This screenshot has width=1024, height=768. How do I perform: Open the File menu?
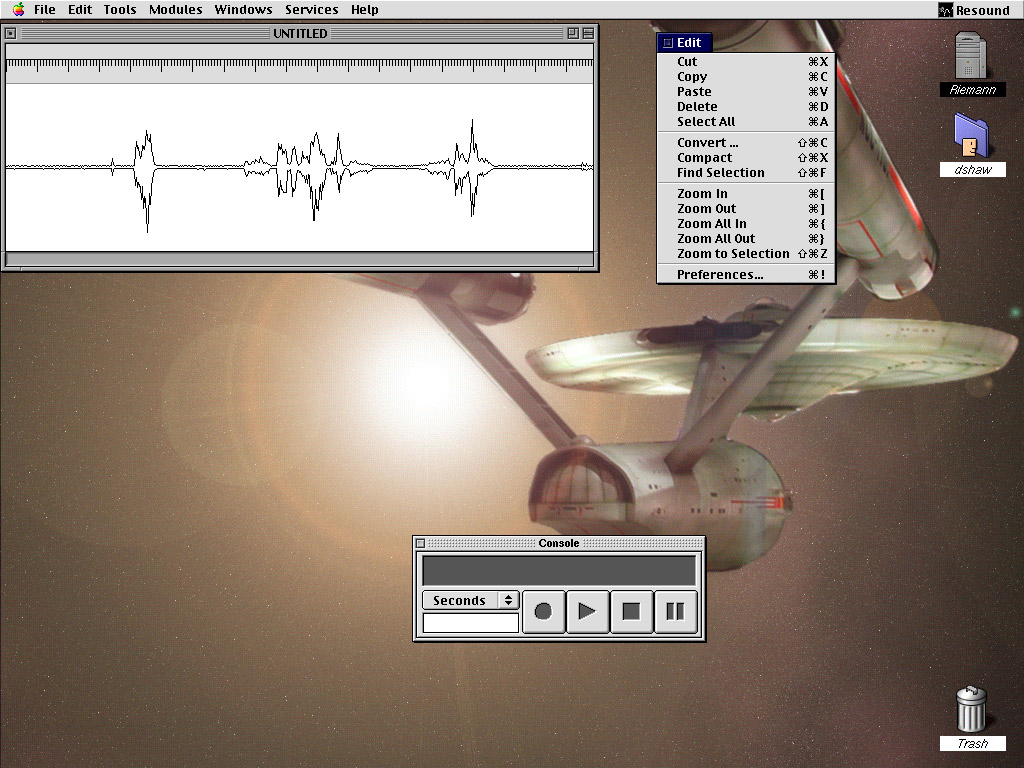coord(44,10)
